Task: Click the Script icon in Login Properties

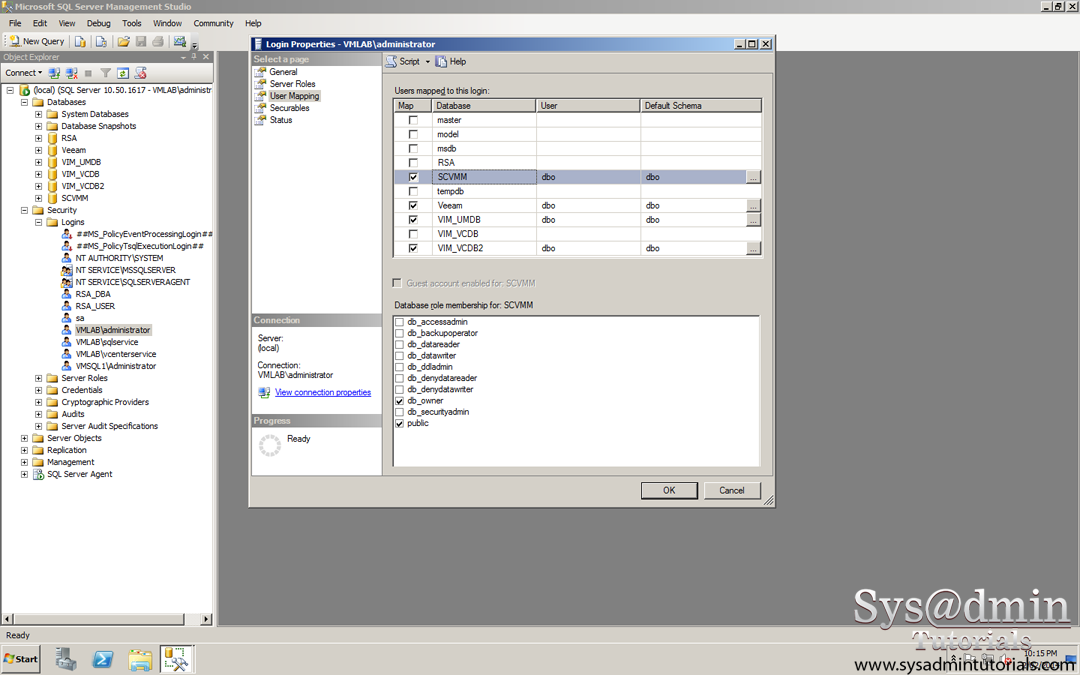Action: click(391, 62)
